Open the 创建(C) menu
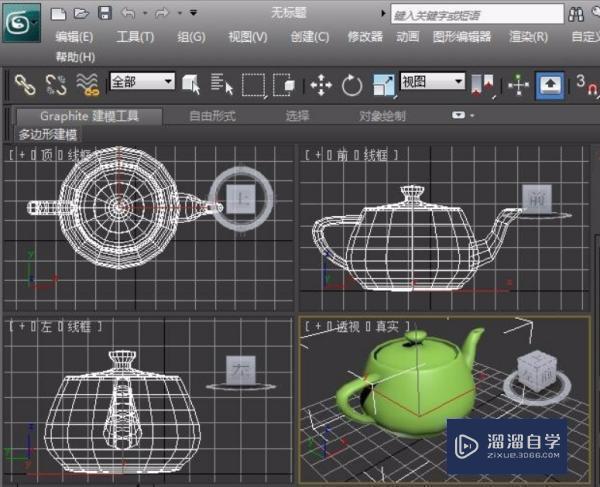The height and width of the screenshot is (487, 600). [309, 36]
